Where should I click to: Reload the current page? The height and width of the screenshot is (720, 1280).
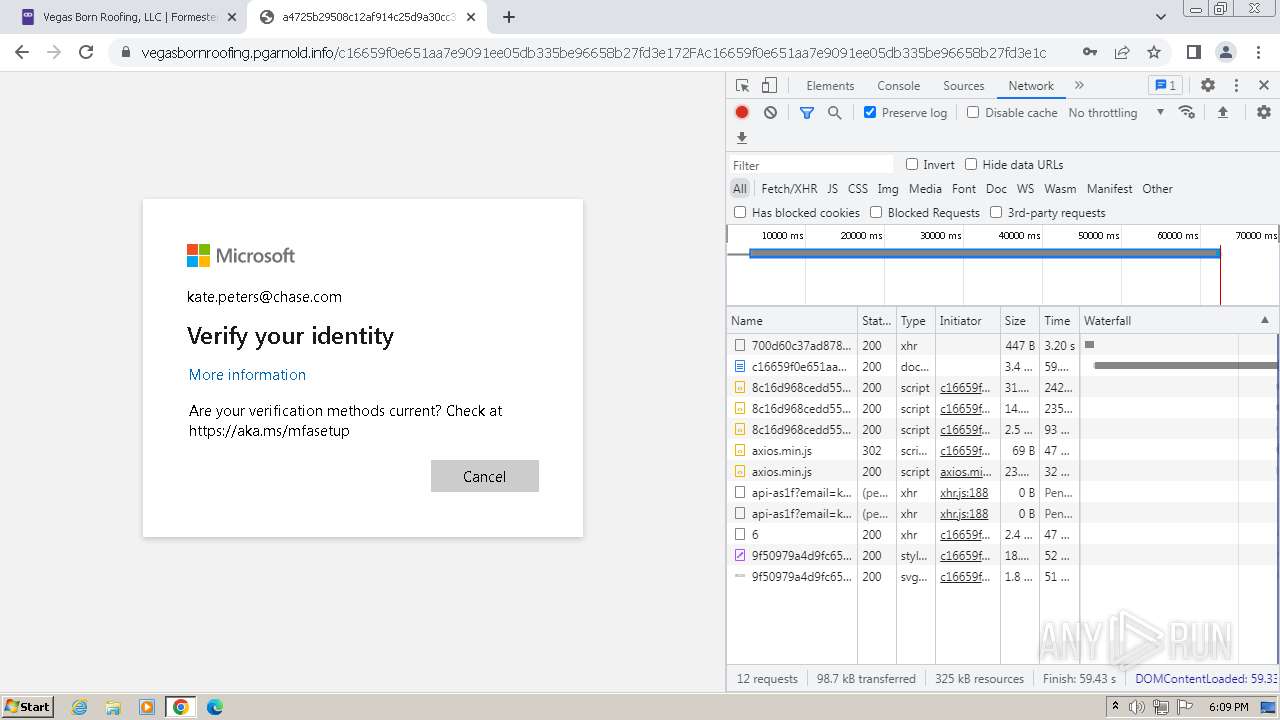pyautogui.click(x=86, y=52)
